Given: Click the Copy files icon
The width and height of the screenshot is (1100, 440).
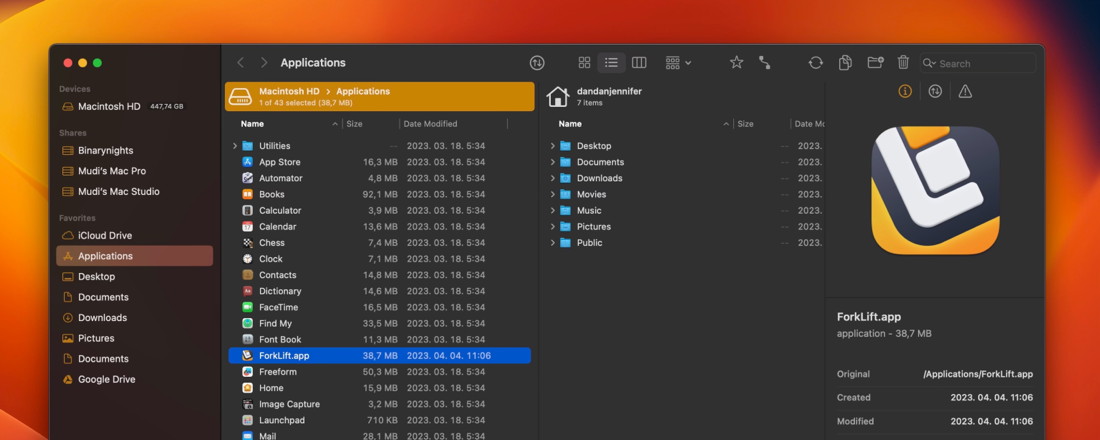Looking at the screenshot, I should [x=845, y=63].
